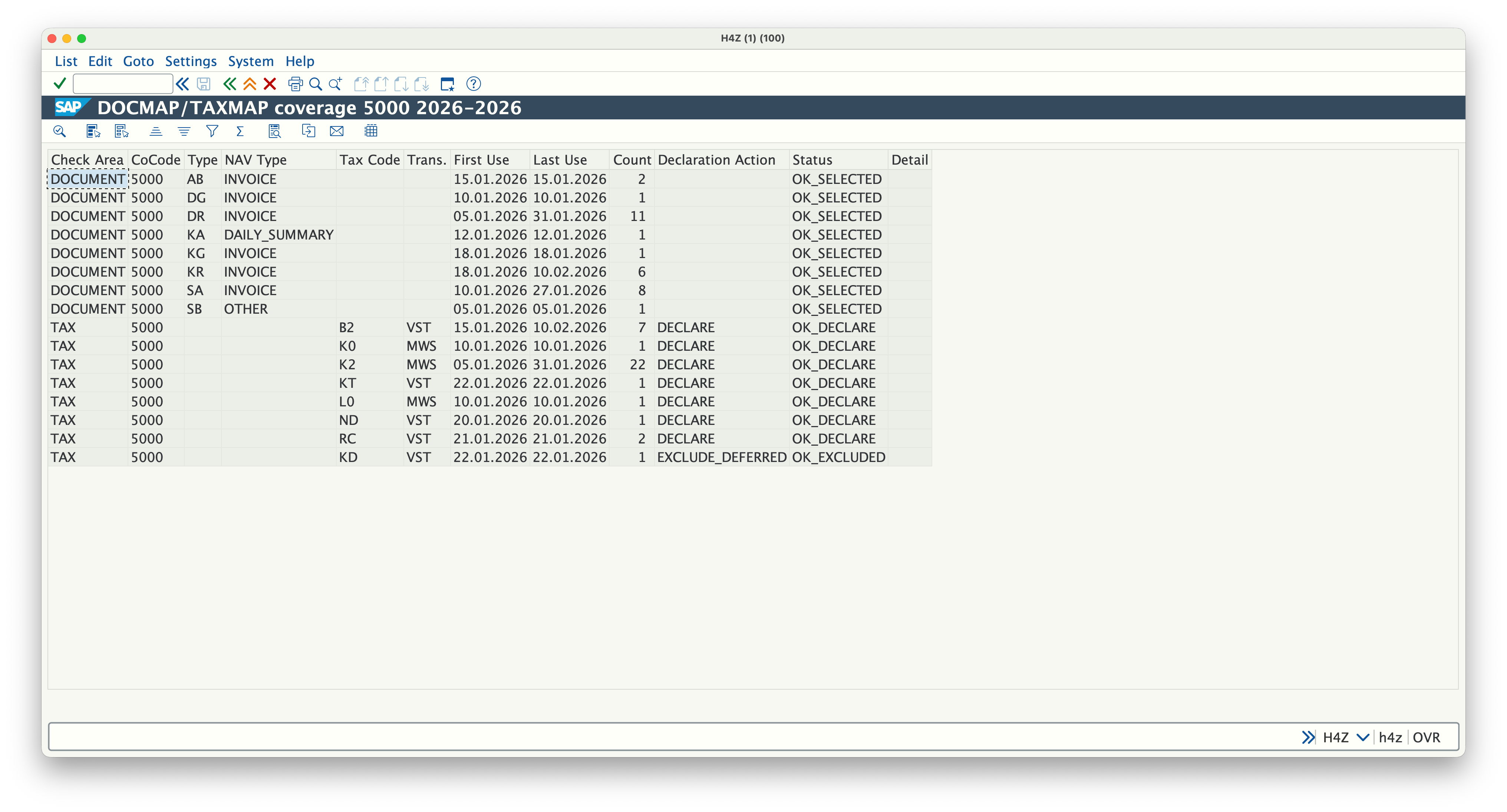This screenshot has height=812, width=1507.
Task: Open the Goto menu
Action: click(x=138, y=61)
